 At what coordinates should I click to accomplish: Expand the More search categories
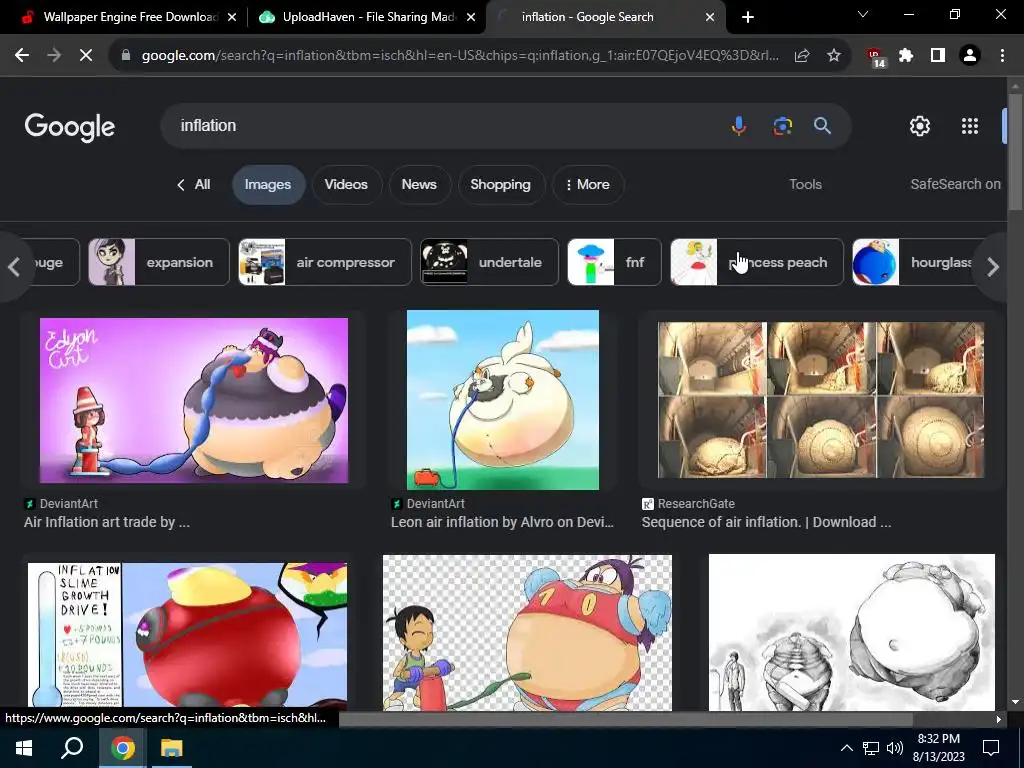(x=588, y=185)
